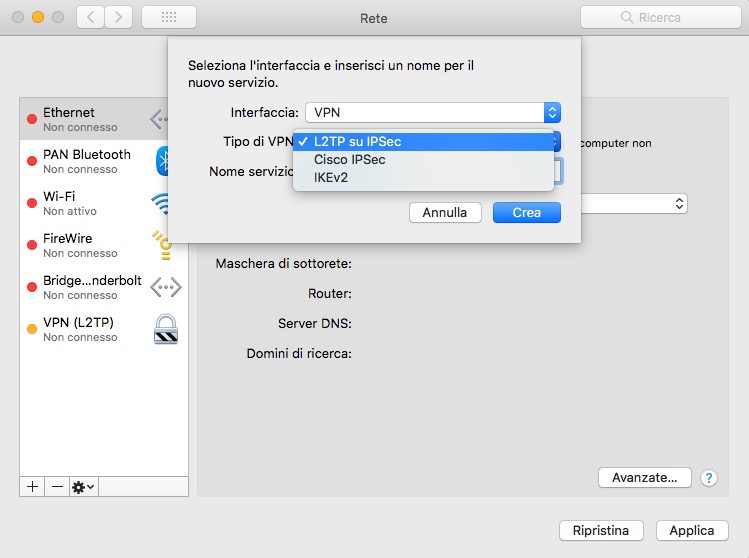Open the gear actions menu
749x558 pixels.
pyautogui.click(x=83, y=486)
